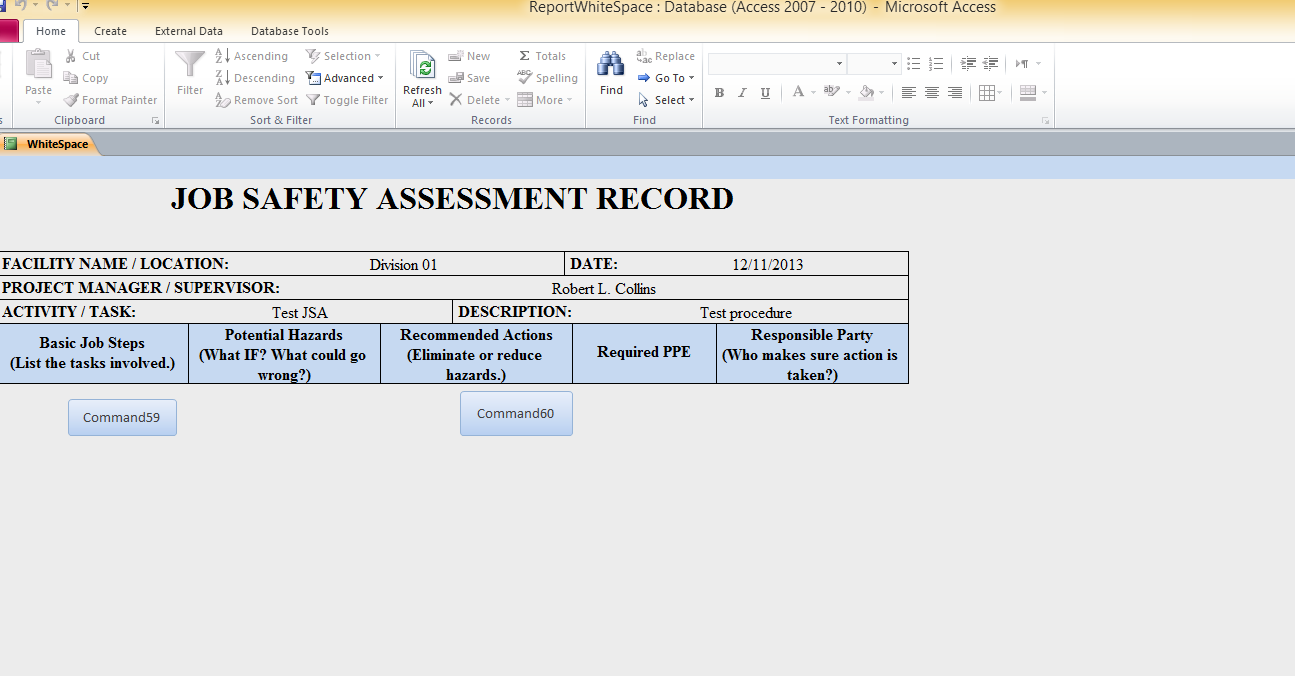1295x676 pixels.
Task: Click the center text alignment icon
Action: click(932, 93)
